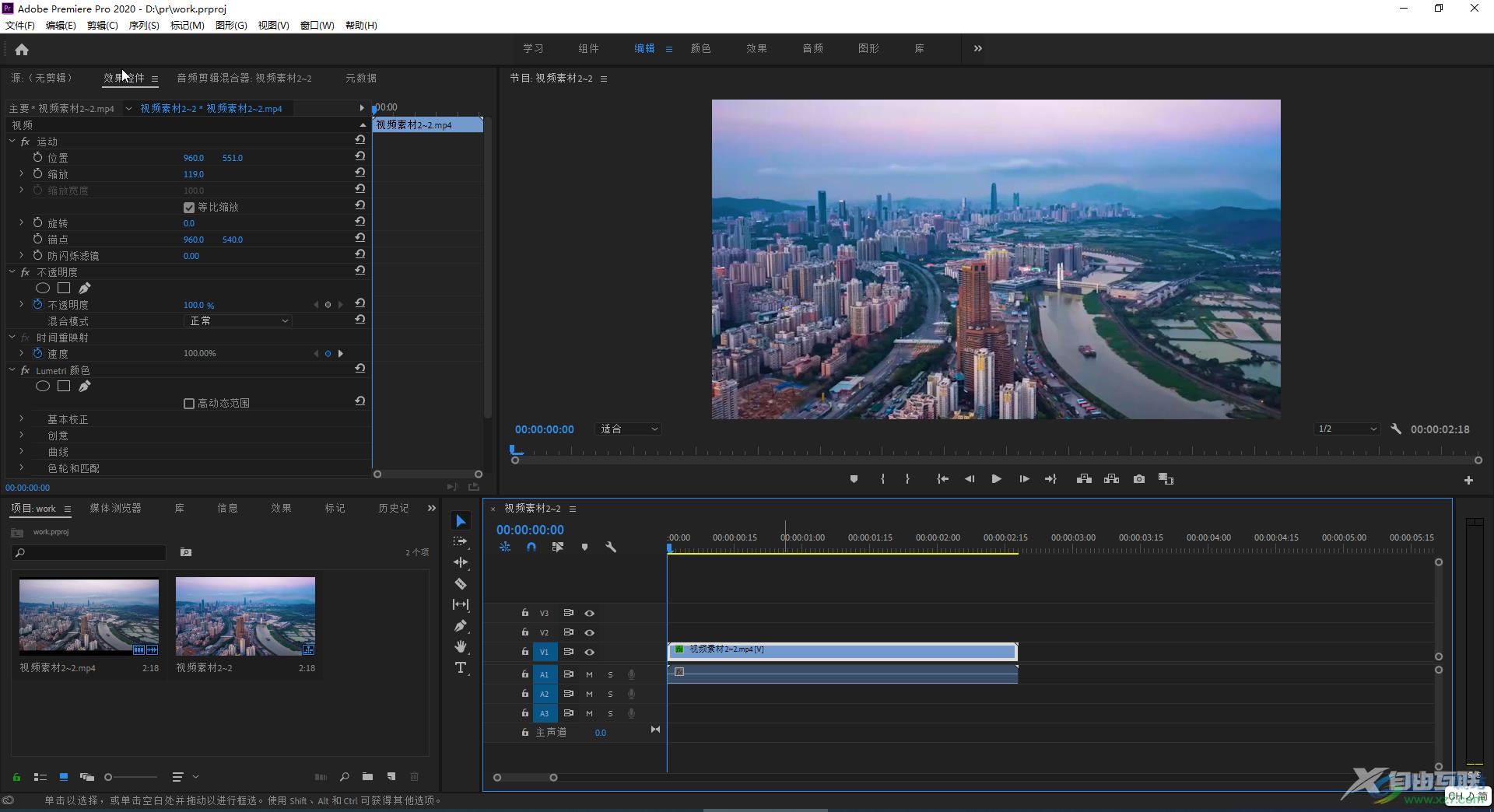Add marker in Program monitor
1494x812 pixels.
click(854, 479)
